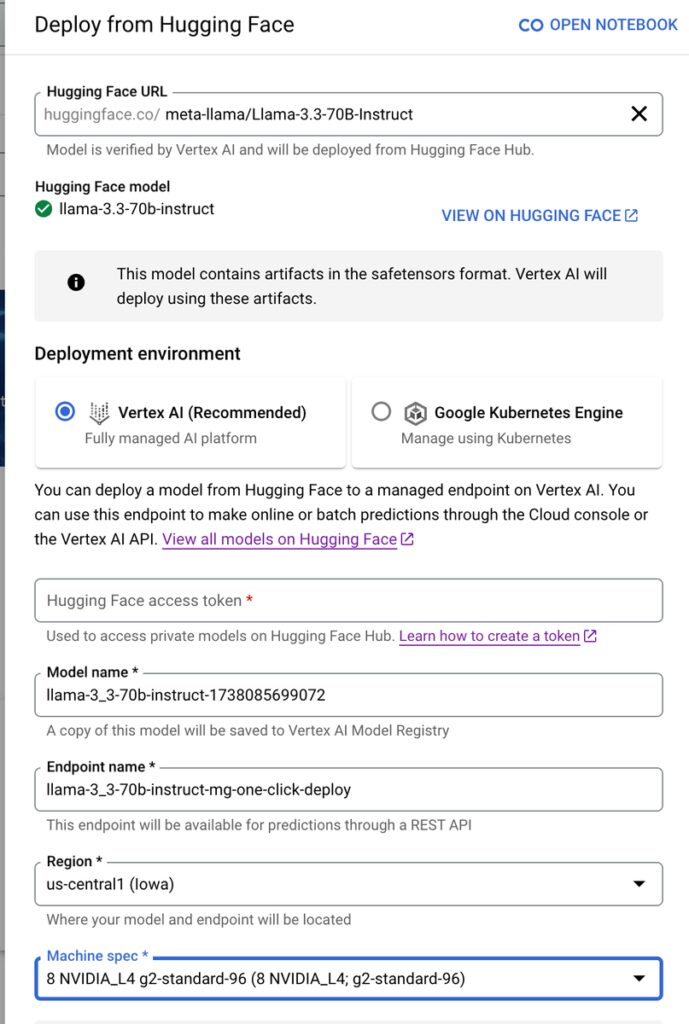Follow View all models on Hugging Face link
The image size is (689, 1024).
279,539
